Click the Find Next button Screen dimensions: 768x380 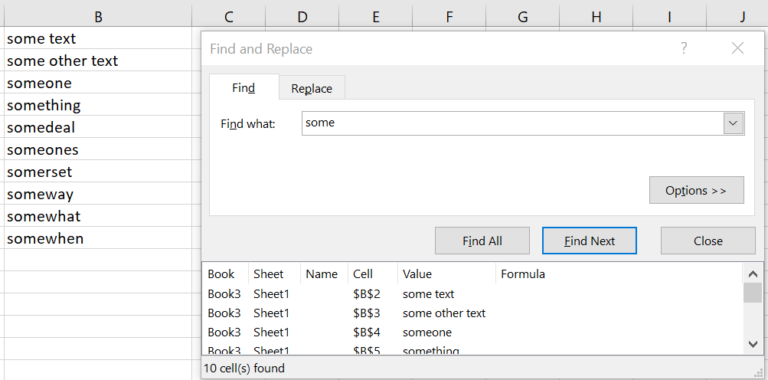589,240
